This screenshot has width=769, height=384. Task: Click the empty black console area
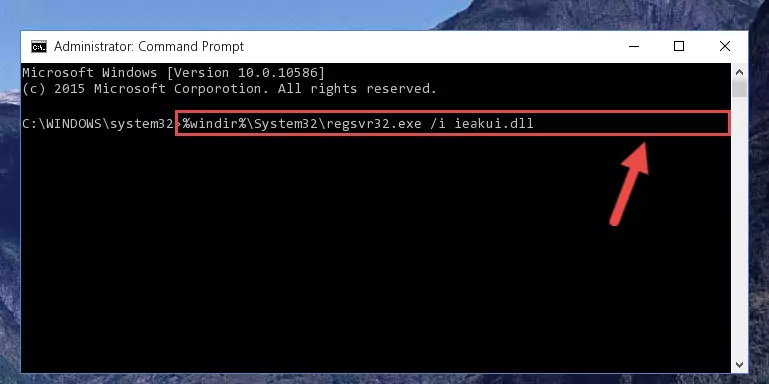343,255
